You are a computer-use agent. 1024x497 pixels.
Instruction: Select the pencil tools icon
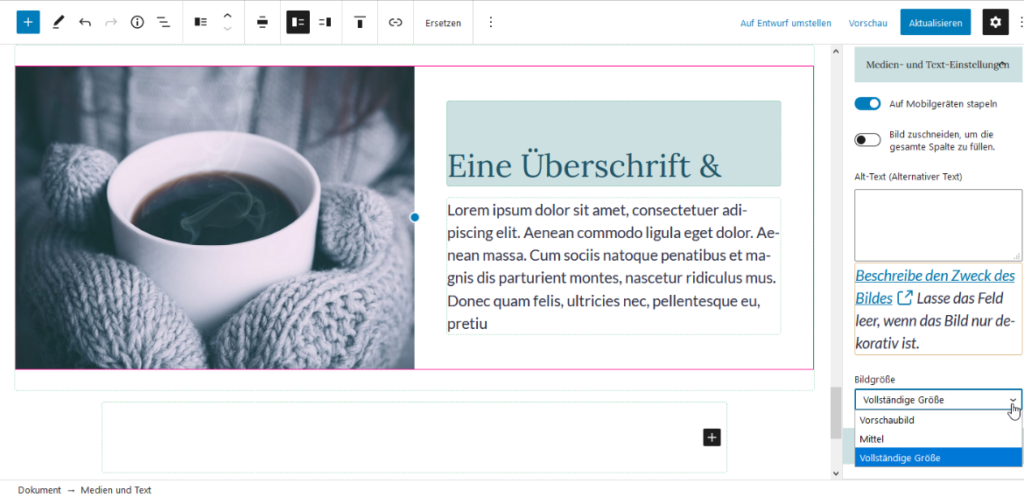pyautogui.click(x=58, y=22)
